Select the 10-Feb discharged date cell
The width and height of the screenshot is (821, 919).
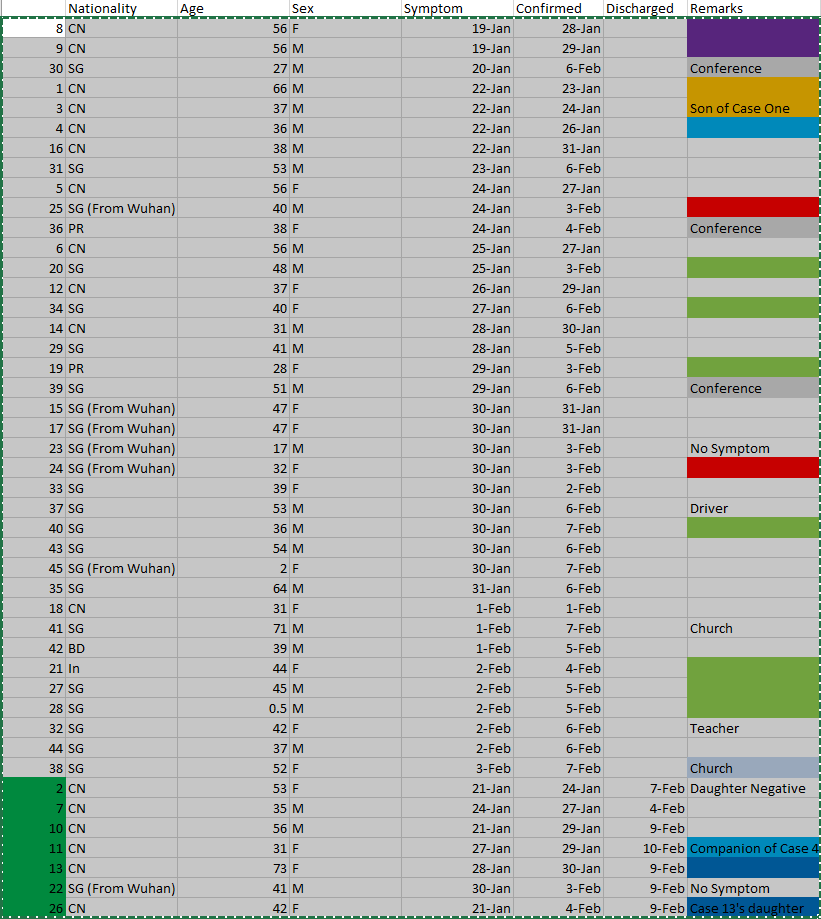pos(645,848)
